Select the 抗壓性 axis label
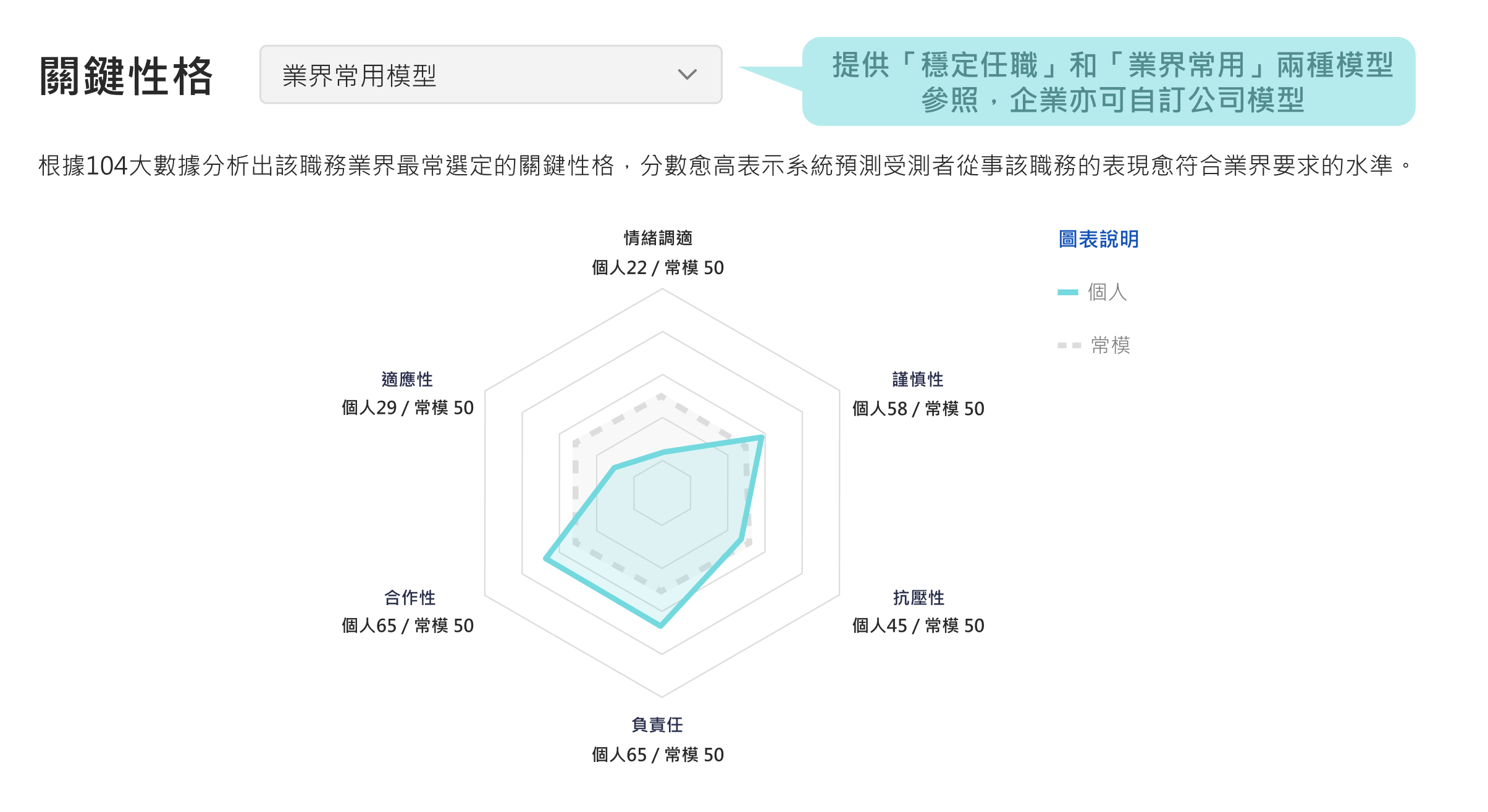Viewport: 1488px width, 812px height. click(x=918, y=597)
